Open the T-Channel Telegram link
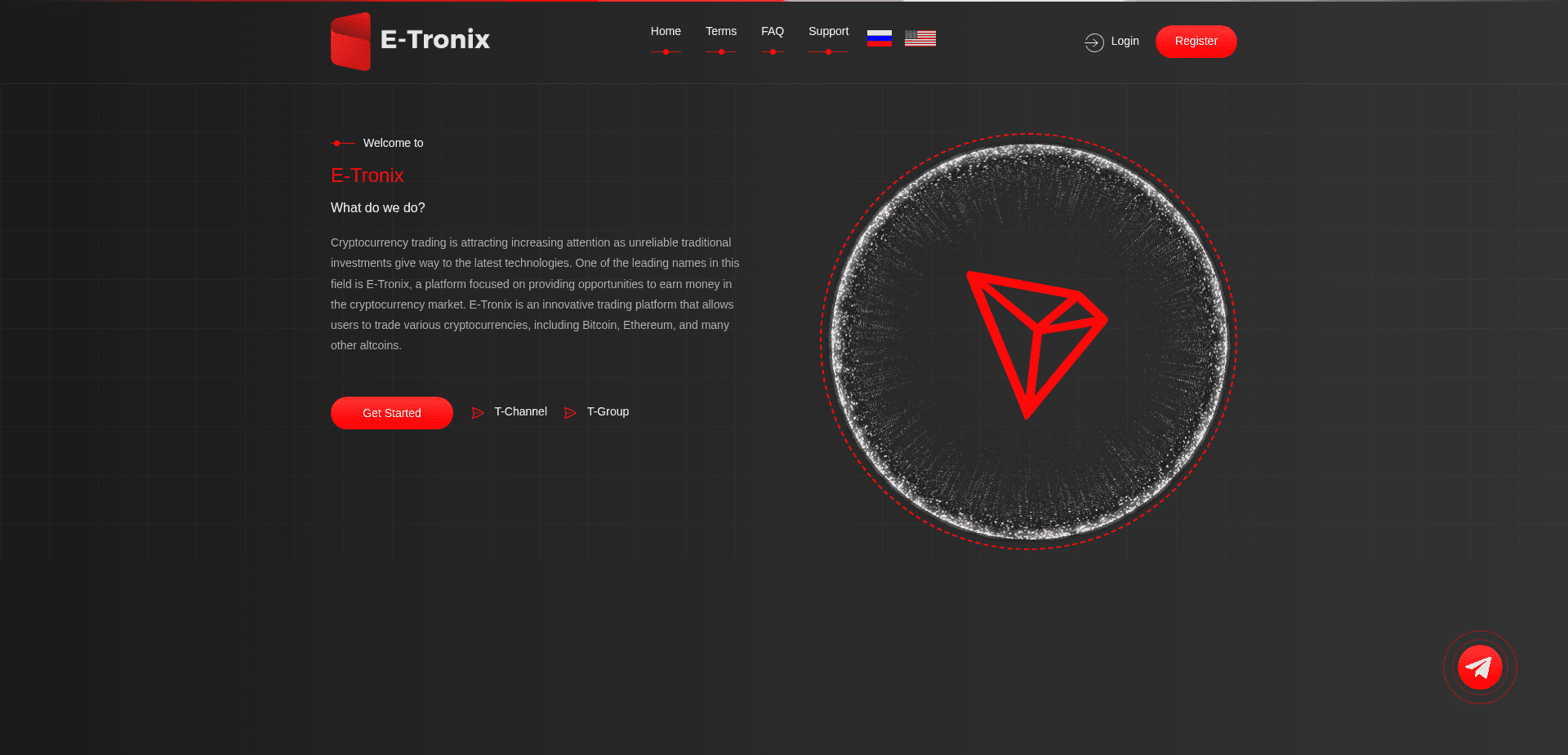1568x755 pixels. click(x=519, y=411)
